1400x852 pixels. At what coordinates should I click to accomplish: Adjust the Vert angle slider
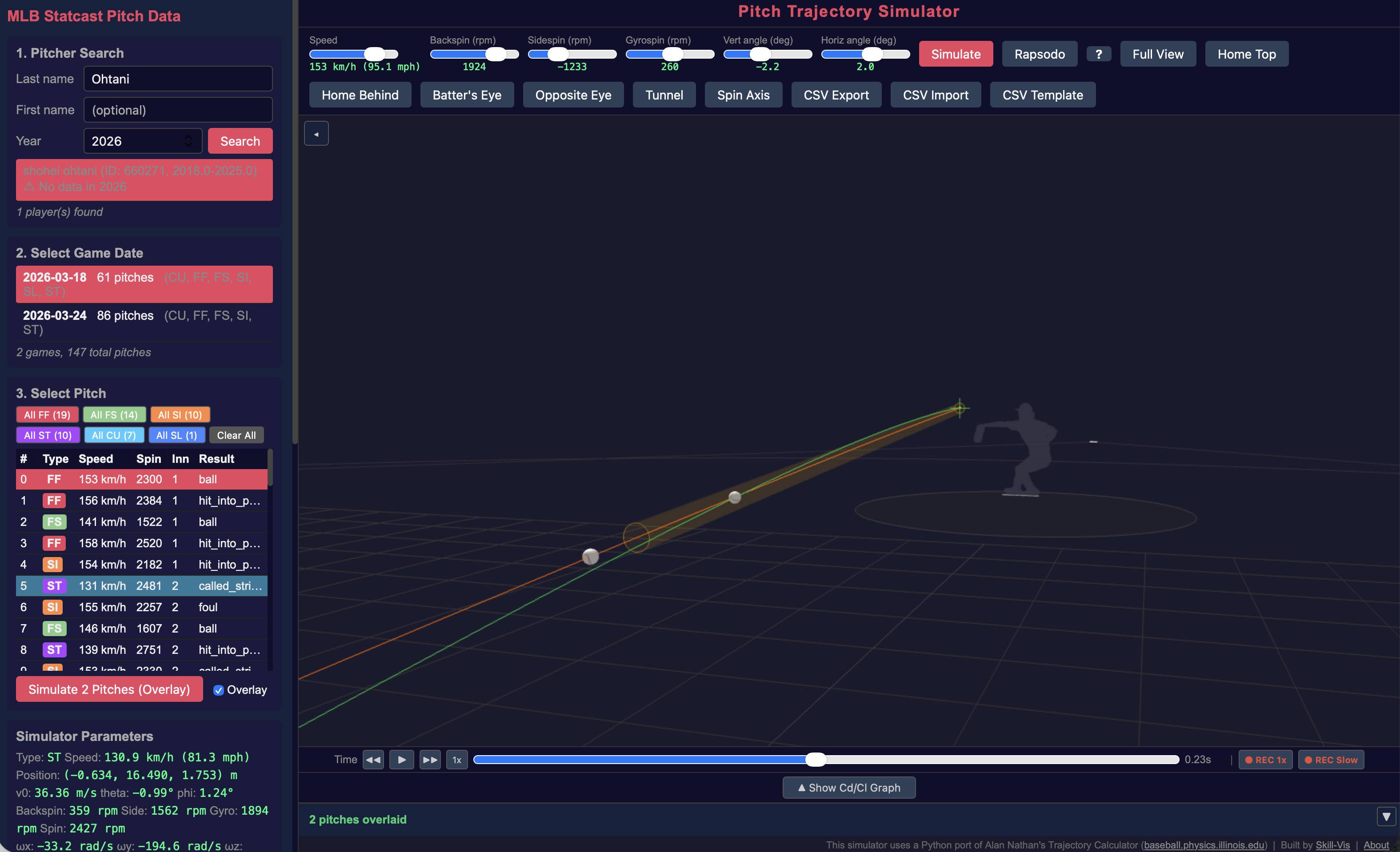click(x=768, y=54)
